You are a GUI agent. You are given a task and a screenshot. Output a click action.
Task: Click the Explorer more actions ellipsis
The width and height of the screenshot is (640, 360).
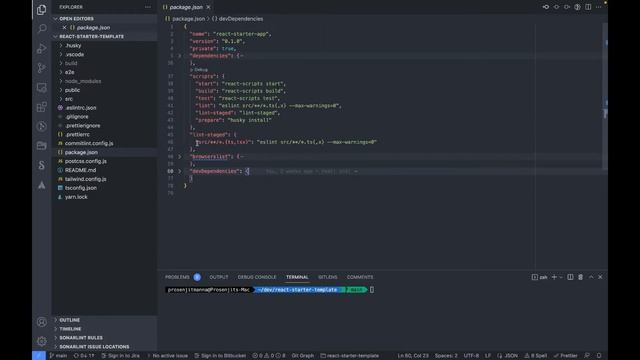pos(148,7)
